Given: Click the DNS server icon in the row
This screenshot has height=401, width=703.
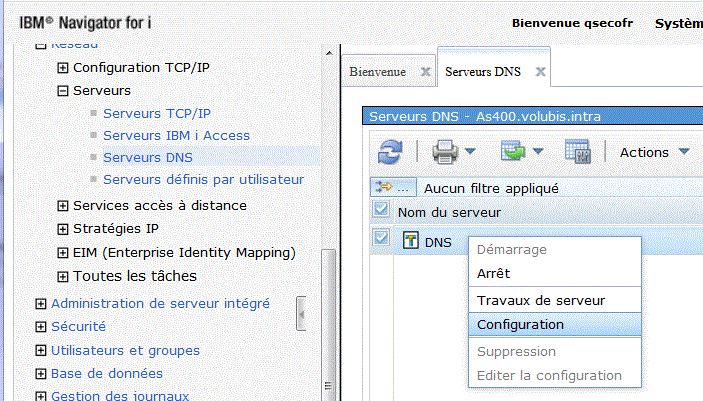Looking at the screenshot, I should [x=411, y=240].
